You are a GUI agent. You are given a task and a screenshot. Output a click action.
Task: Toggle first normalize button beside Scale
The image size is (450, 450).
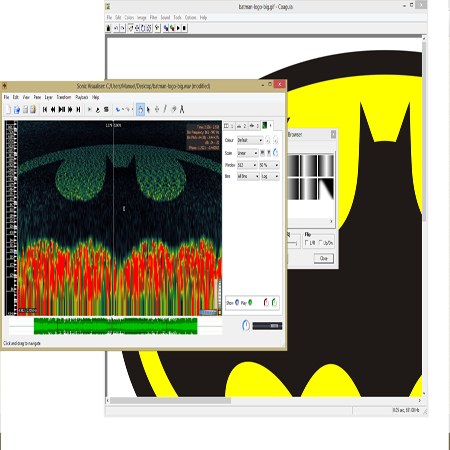[262, 153]
